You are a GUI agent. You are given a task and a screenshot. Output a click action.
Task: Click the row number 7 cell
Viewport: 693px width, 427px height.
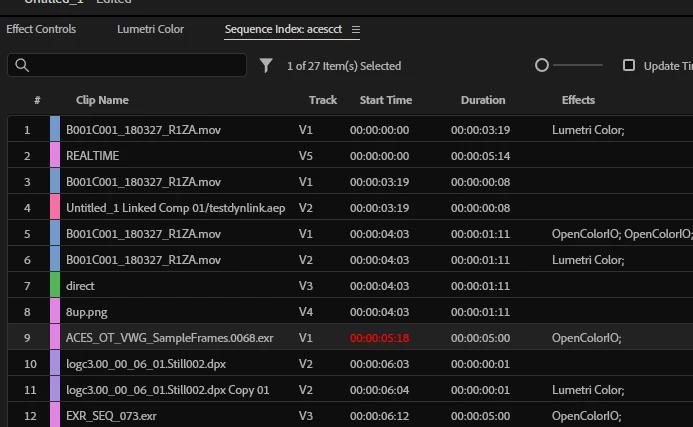coord(27,286)
